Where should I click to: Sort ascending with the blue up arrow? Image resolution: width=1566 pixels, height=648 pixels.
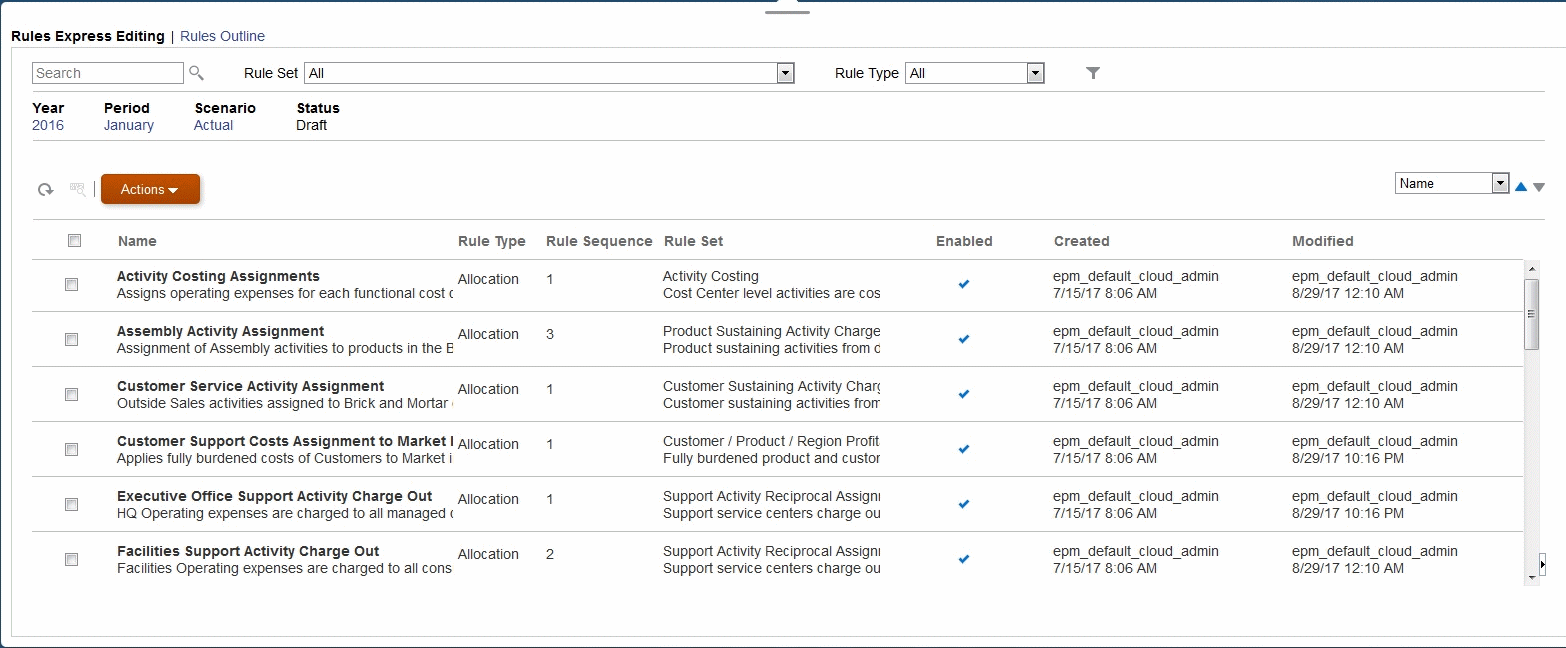pyautogui.click(x=1521, y=186)
